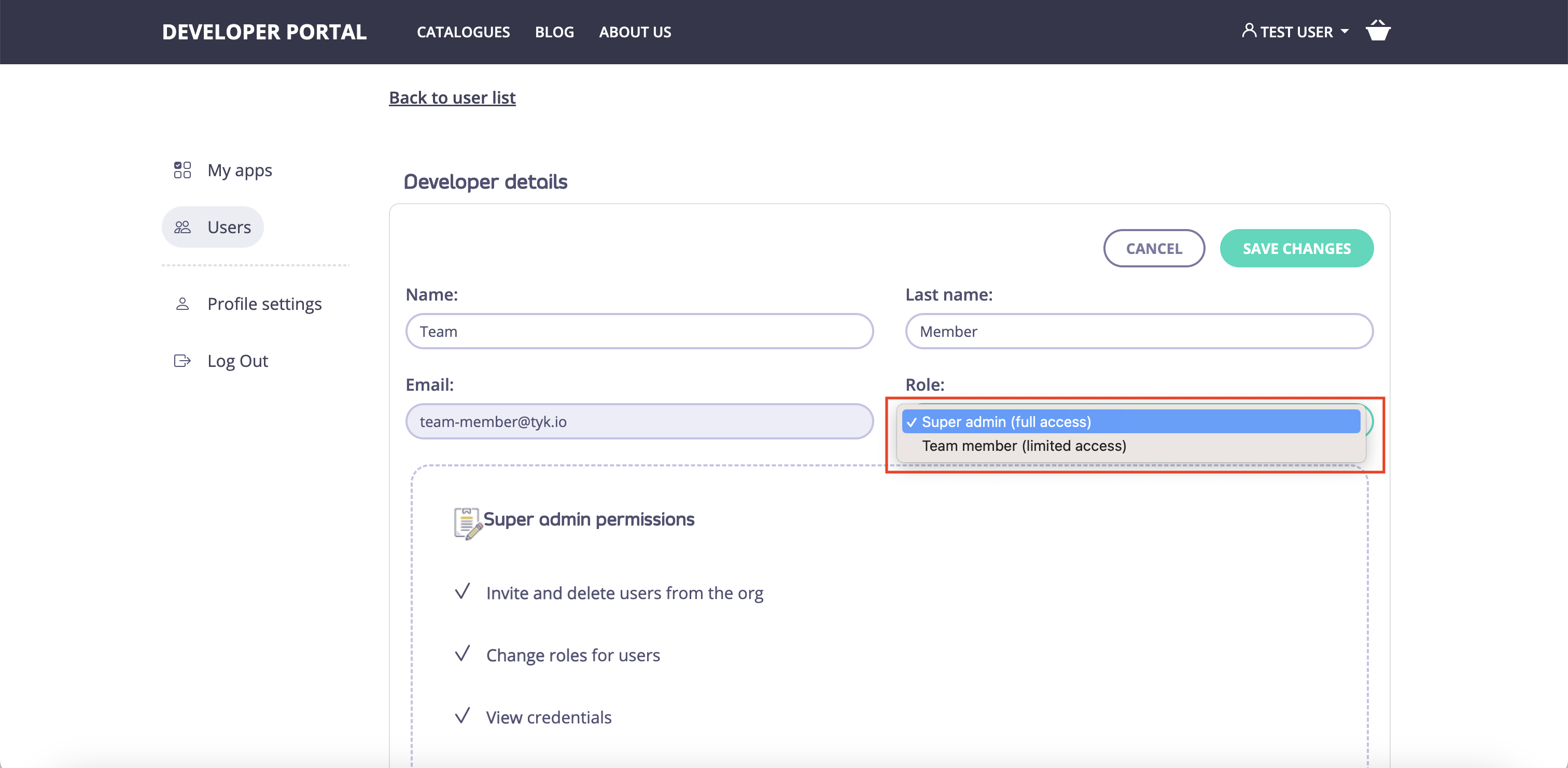Viewport: 1568px width, 768px height.
Task: Select Team member (limited access) role
Action: [1025, 446]
